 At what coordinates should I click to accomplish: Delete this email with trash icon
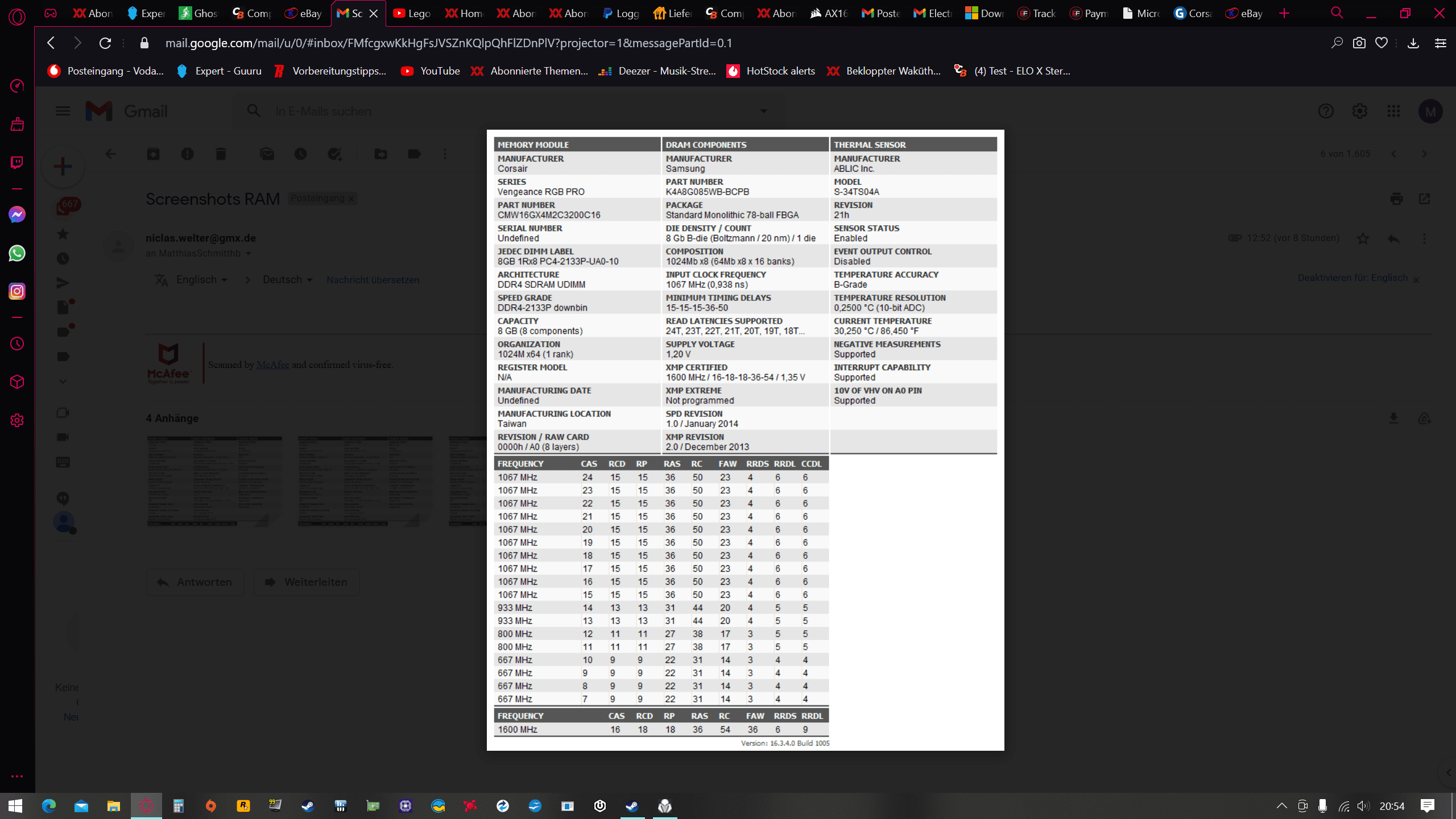coord(221,154)
